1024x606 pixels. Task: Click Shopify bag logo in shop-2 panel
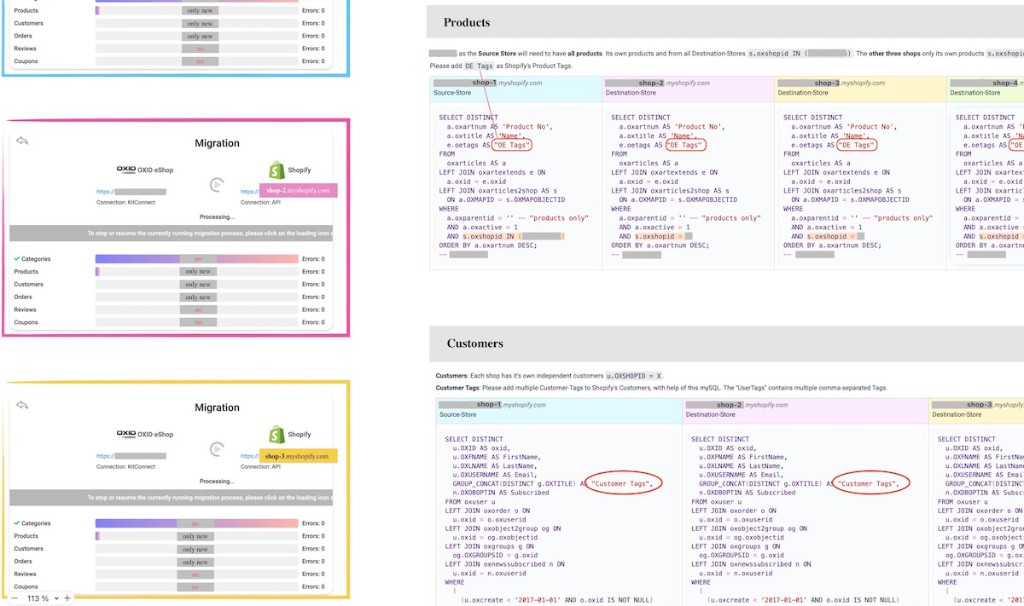pos(277,170)
